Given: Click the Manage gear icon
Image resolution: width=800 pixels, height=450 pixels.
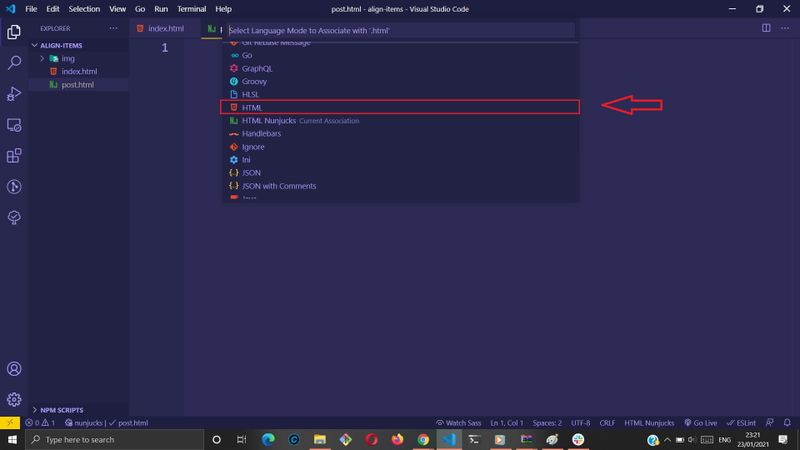Looking at the screenshot, I should click(x=14, y=399).
